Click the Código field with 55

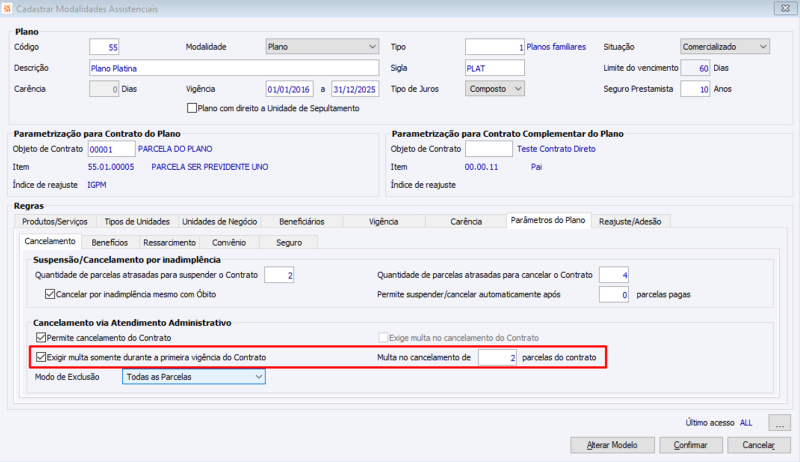point(104,47)
